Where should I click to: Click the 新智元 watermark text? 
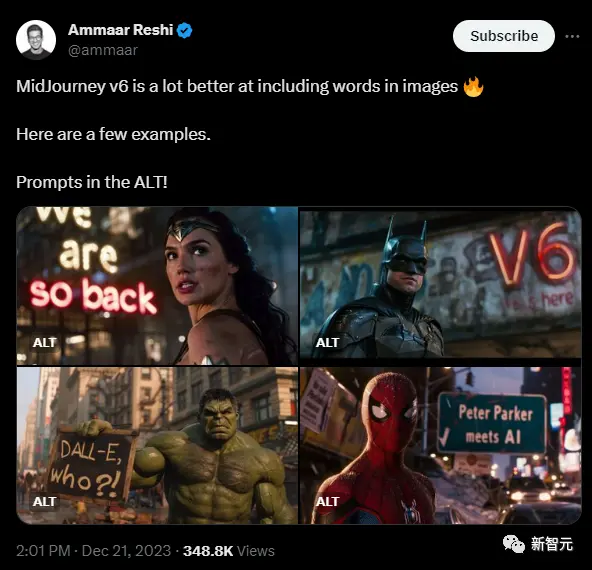[x=552, y=544]
